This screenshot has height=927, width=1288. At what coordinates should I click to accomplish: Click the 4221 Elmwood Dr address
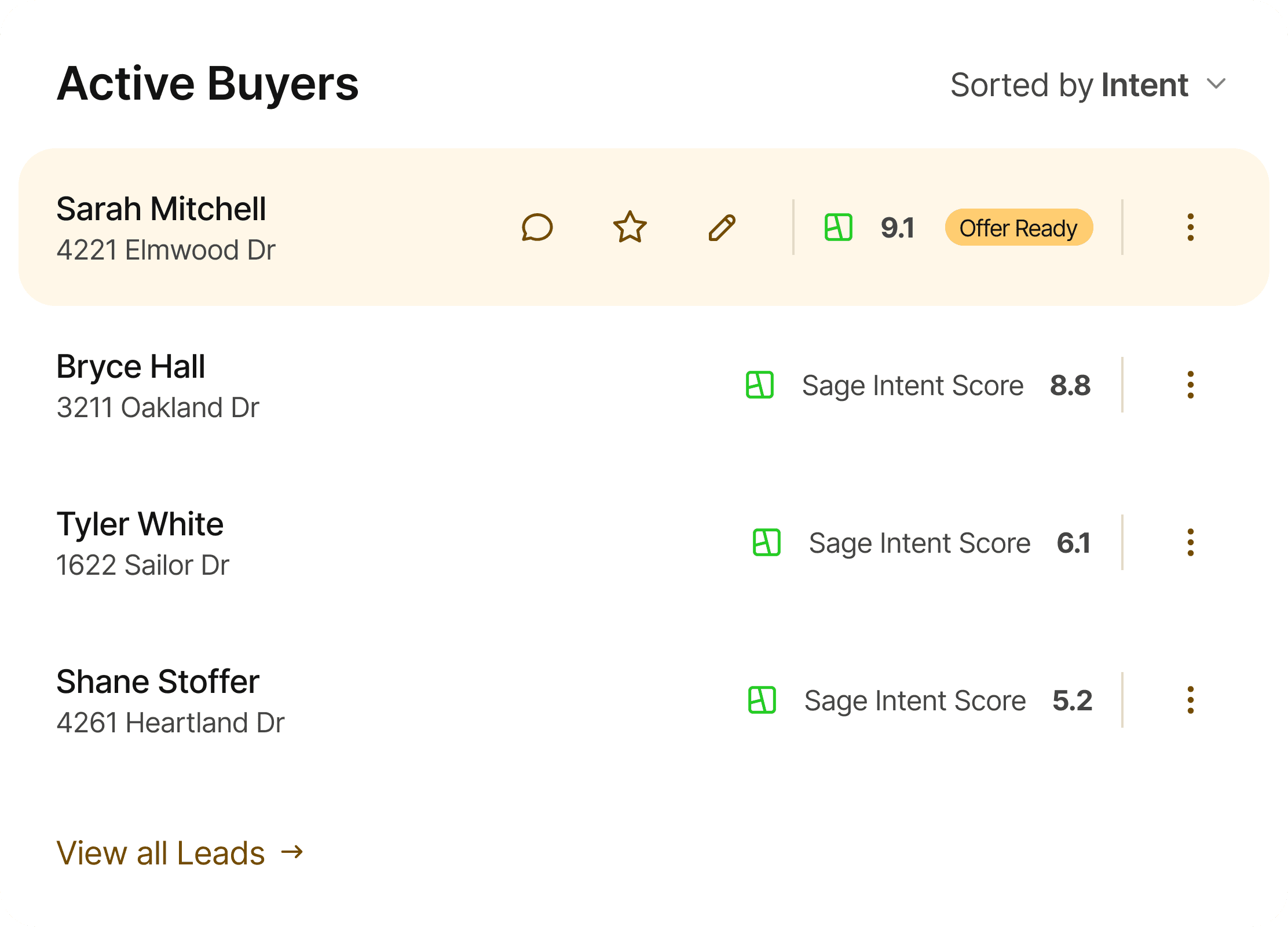click(x=166, y=250)
